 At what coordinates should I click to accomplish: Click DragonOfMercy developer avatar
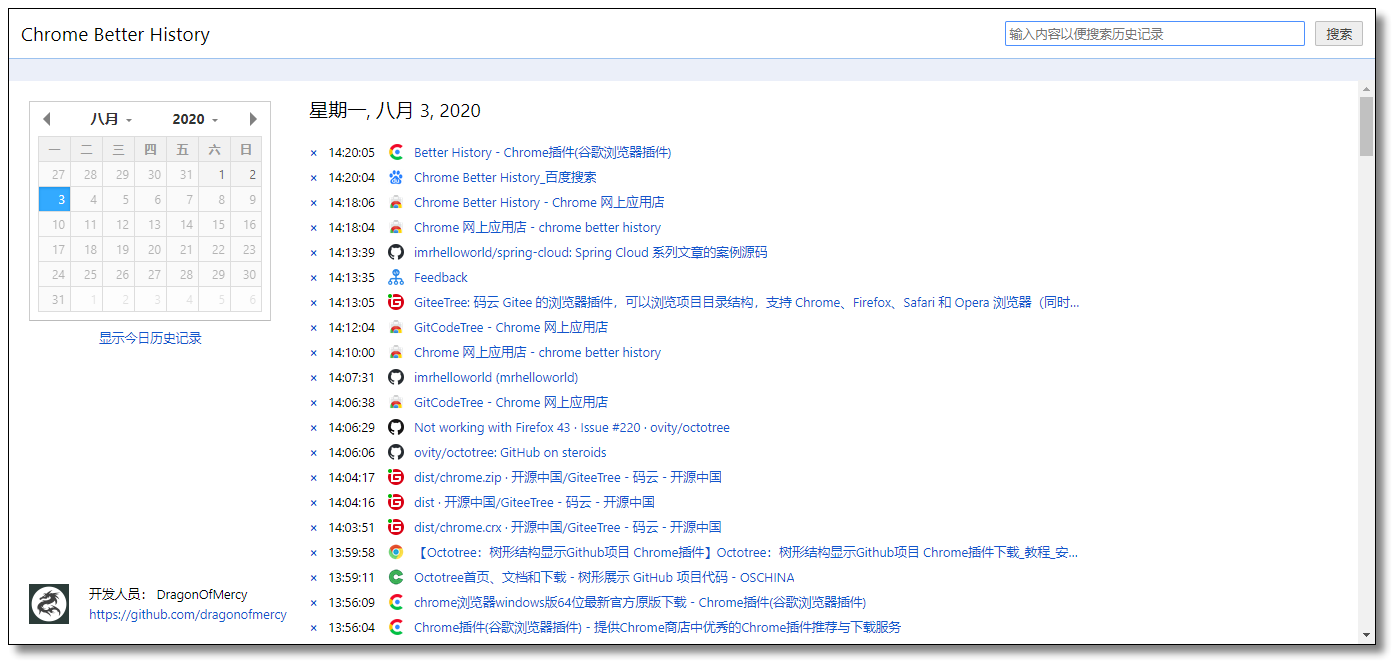(x=49, y=604)
